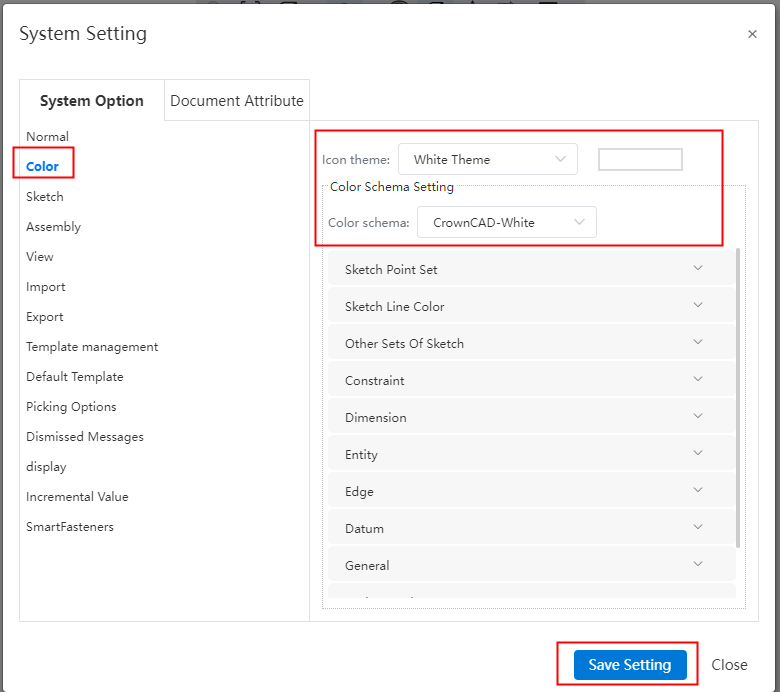Screen dimensions: 780x692
Task: Open Picking Options category
Action: (x=71, y=406)
